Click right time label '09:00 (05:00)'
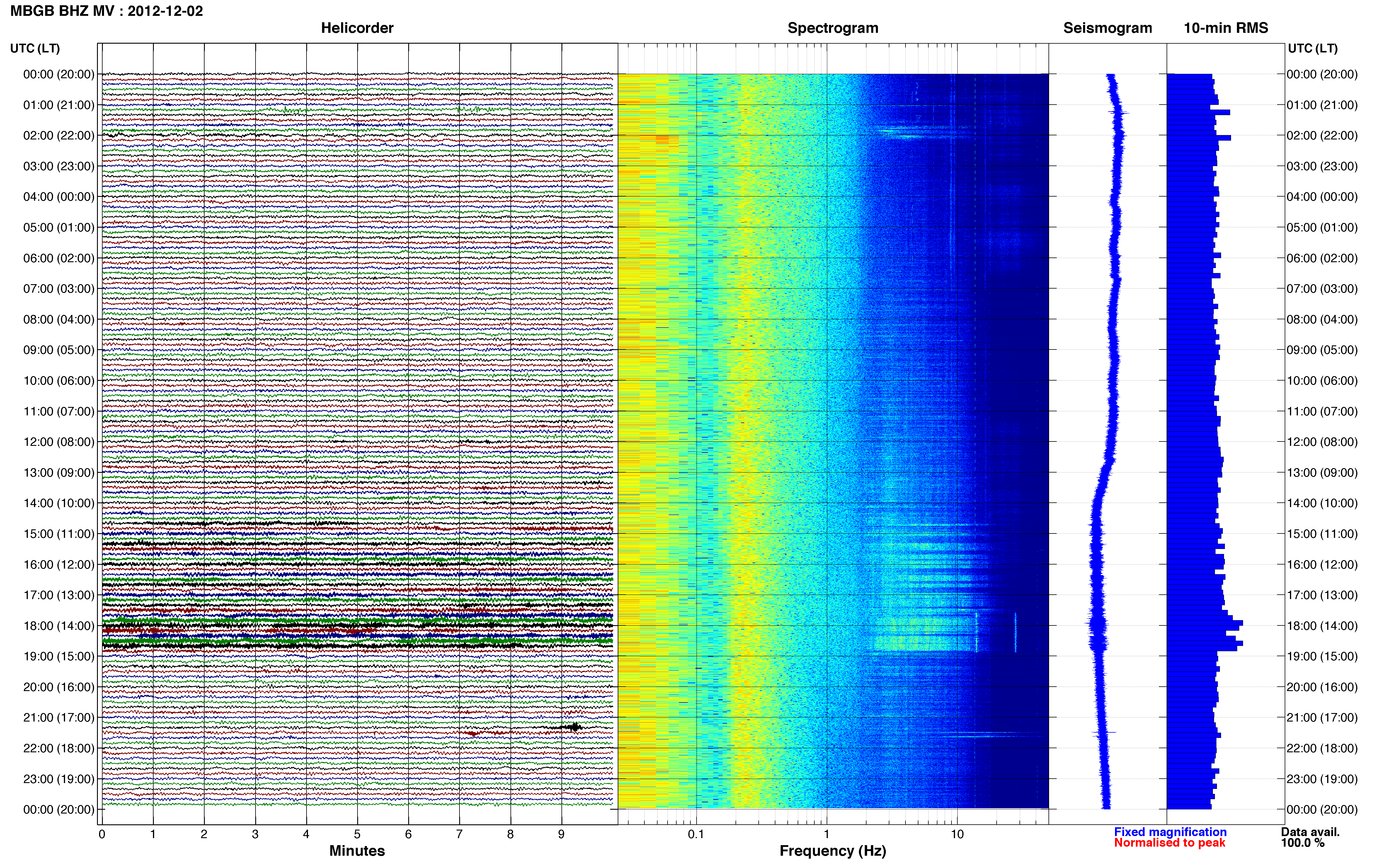 click(x=1322, y=350)
